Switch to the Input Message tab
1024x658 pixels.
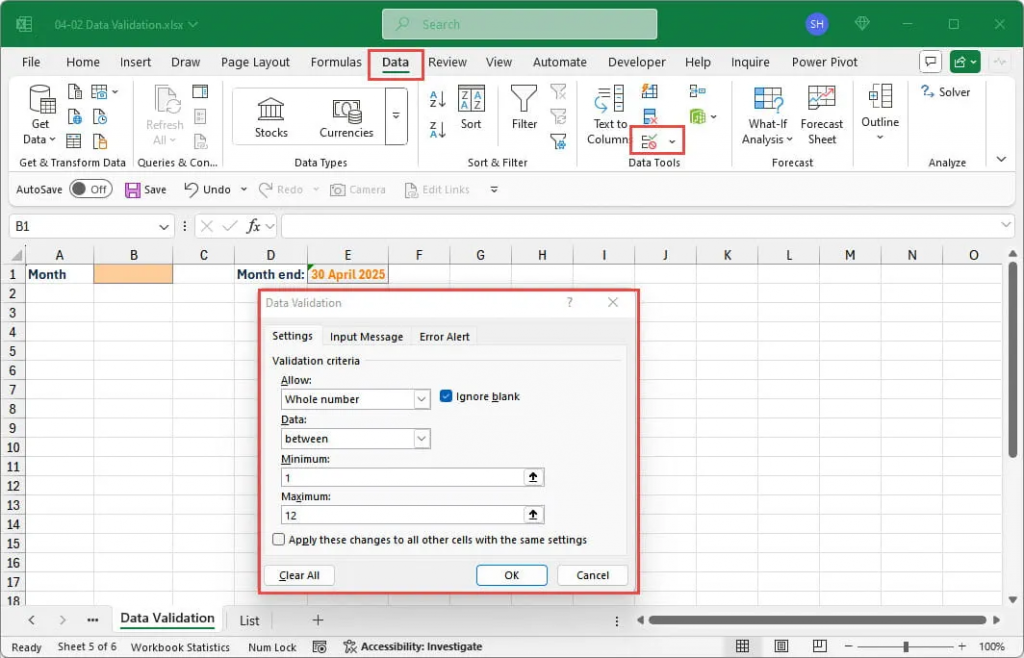click(366, 337)
